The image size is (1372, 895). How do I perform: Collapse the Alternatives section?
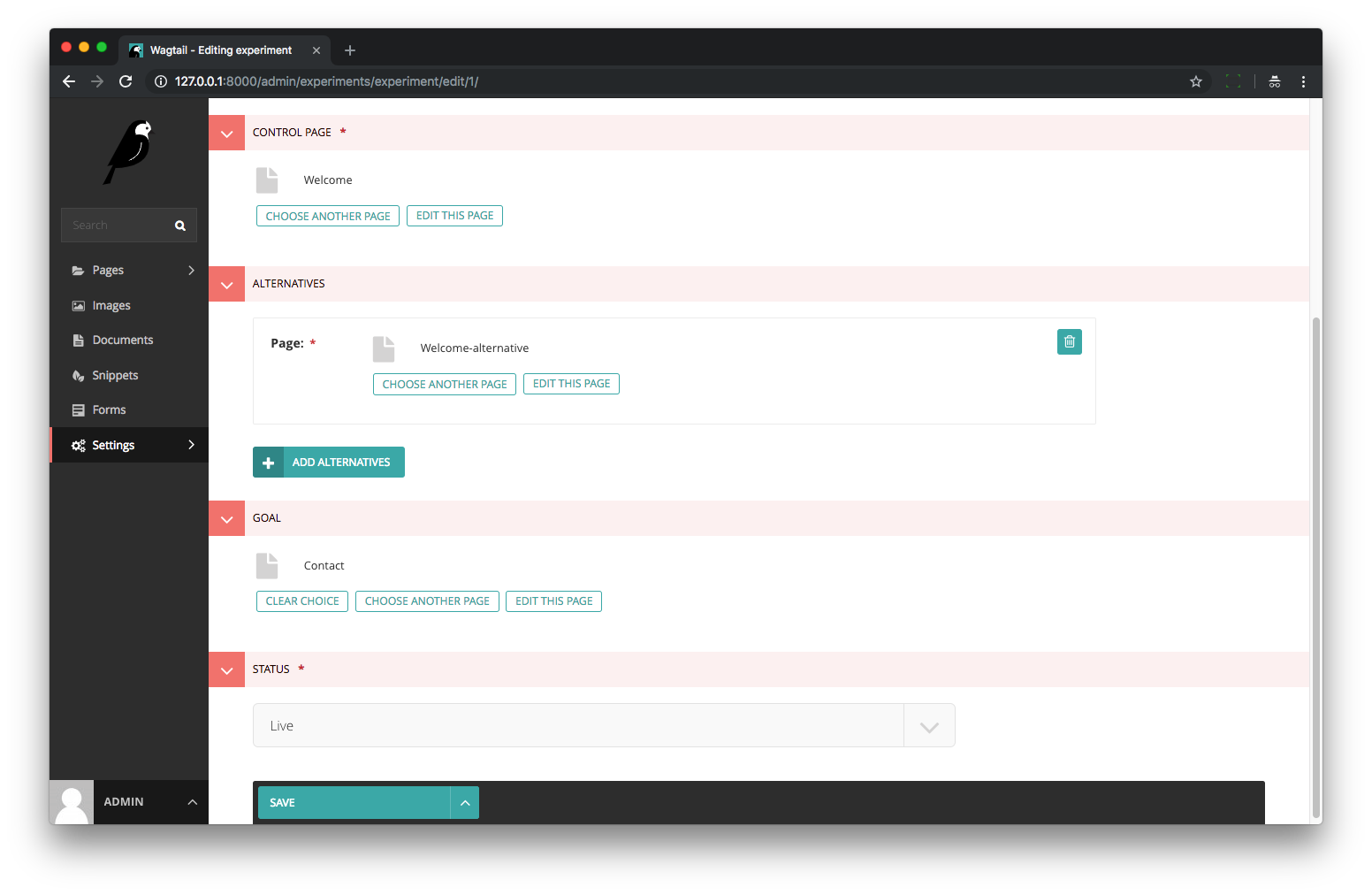coord(226,285)
